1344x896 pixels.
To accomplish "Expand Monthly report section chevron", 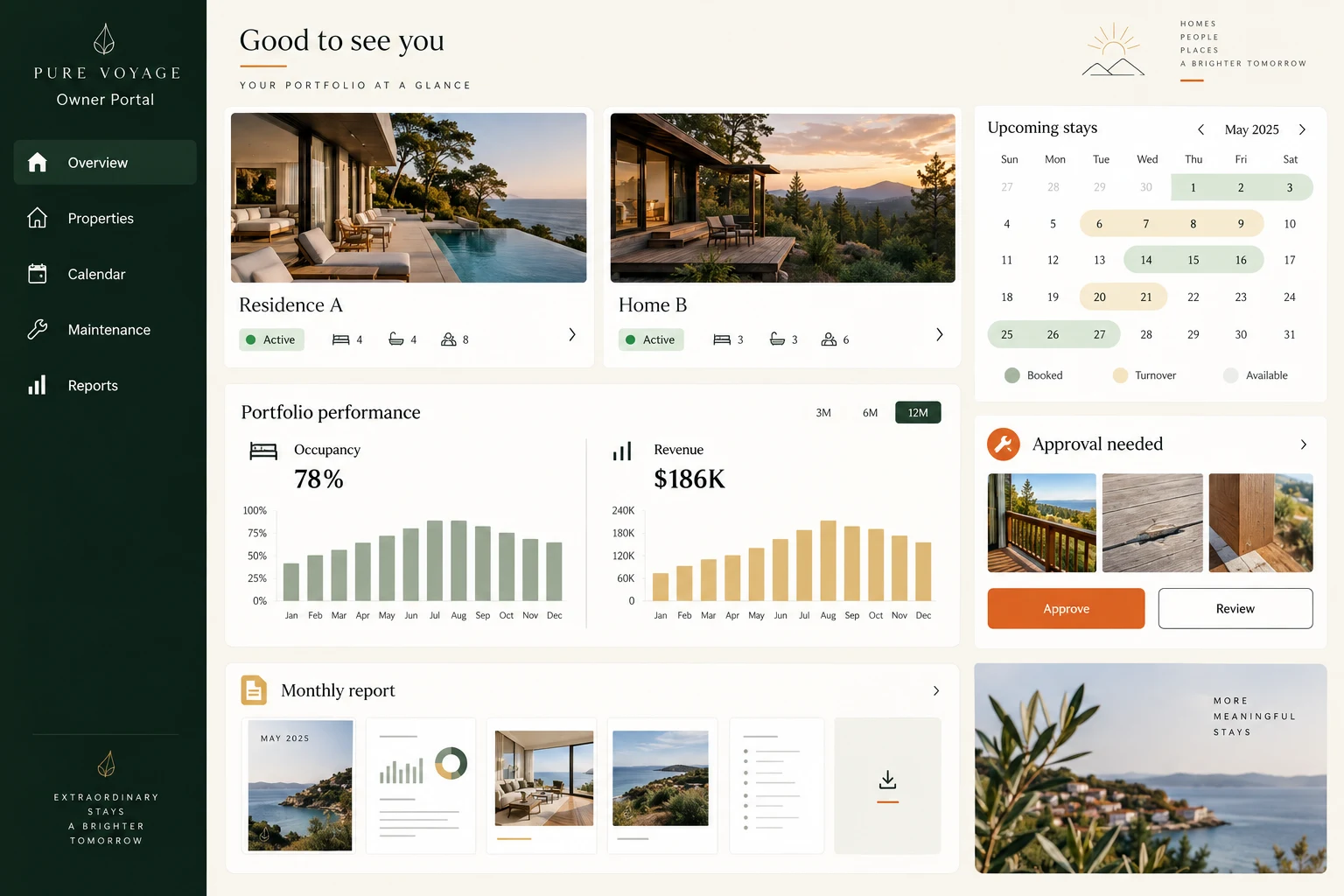I will pyautogui.click(x=936, y=690).
